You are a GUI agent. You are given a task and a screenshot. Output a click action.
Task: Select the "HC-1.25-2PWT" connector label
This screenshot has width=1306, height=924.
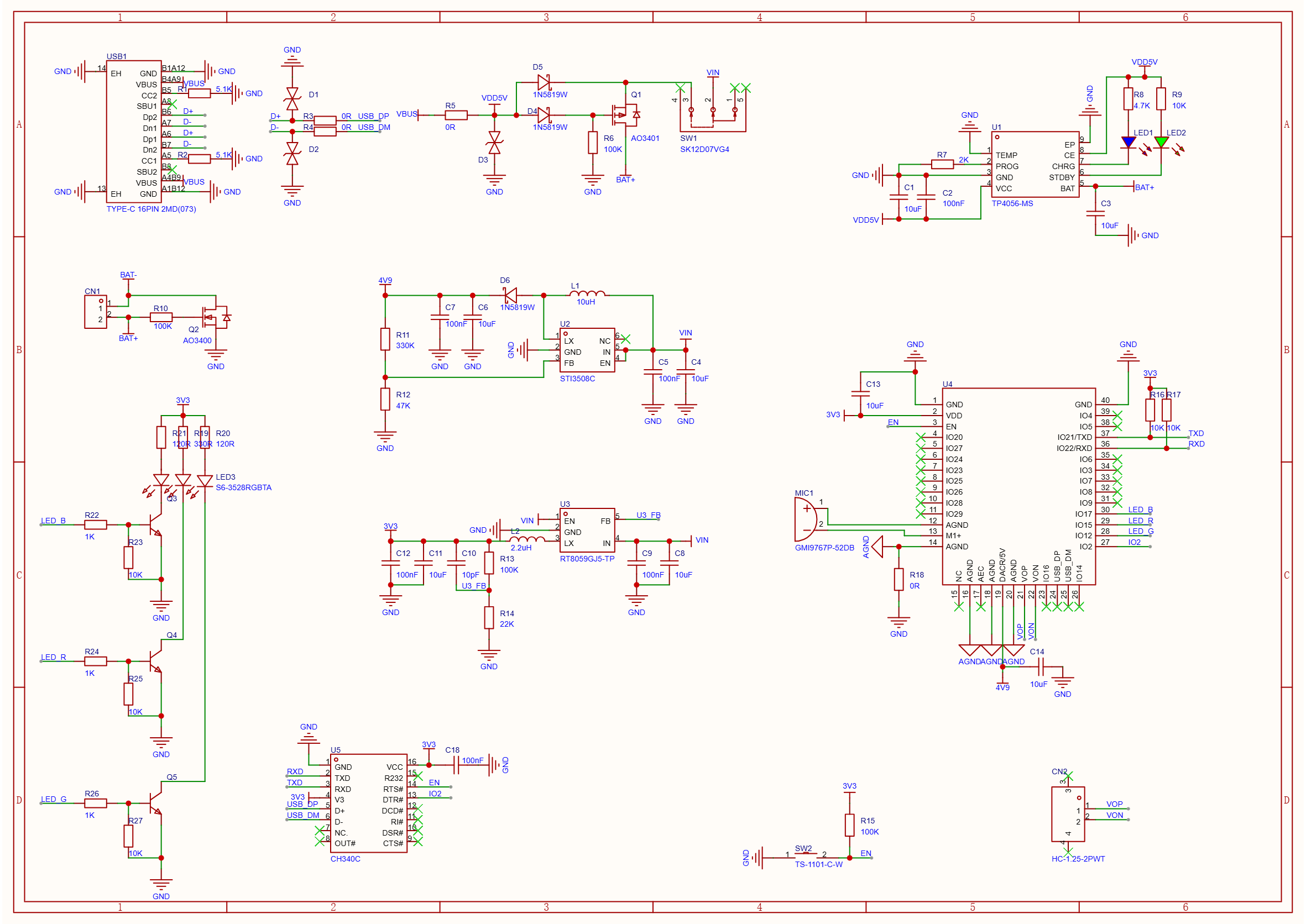pyautogui.click(x=1078, y=859)
